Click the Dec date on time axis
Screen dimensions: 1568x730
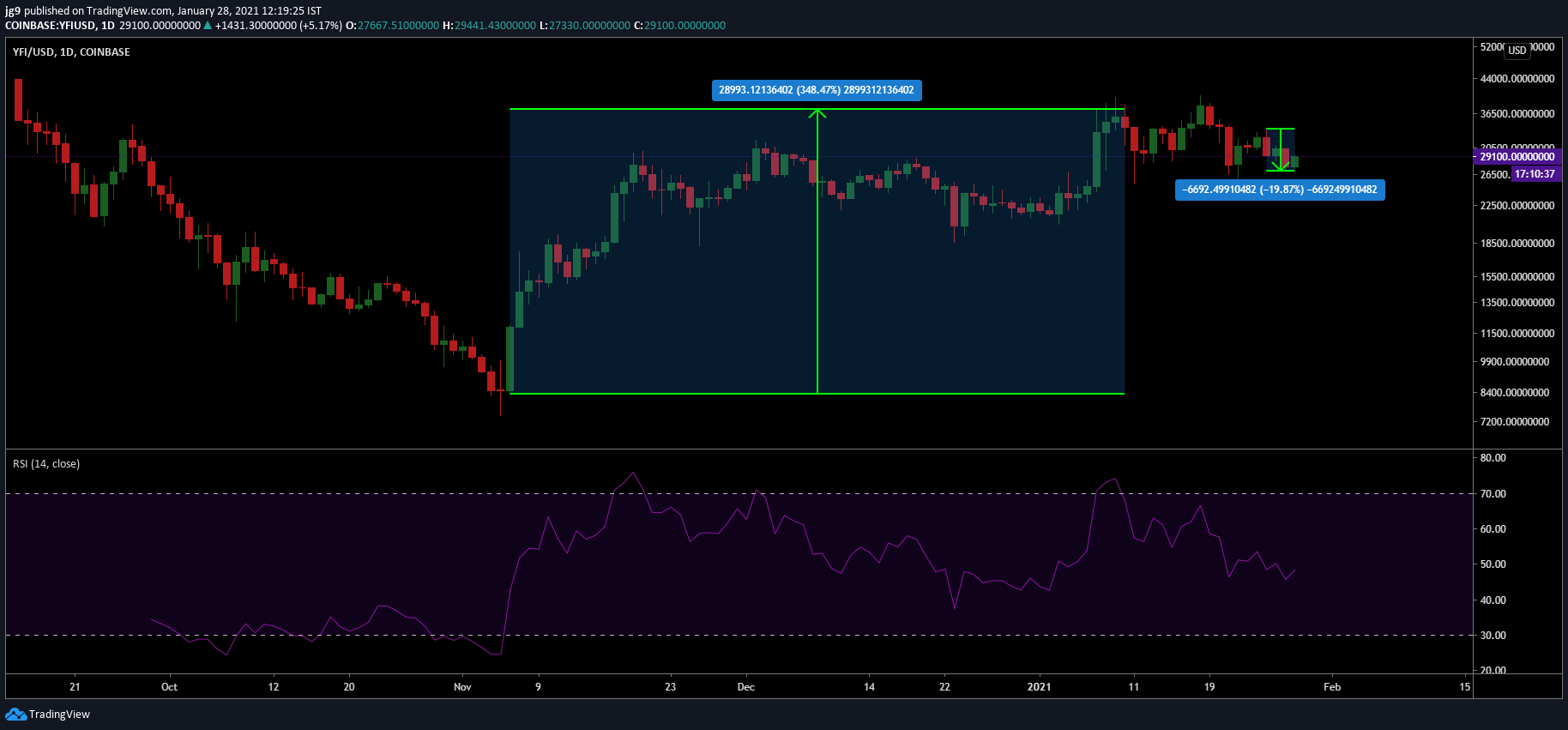(746, 687)
